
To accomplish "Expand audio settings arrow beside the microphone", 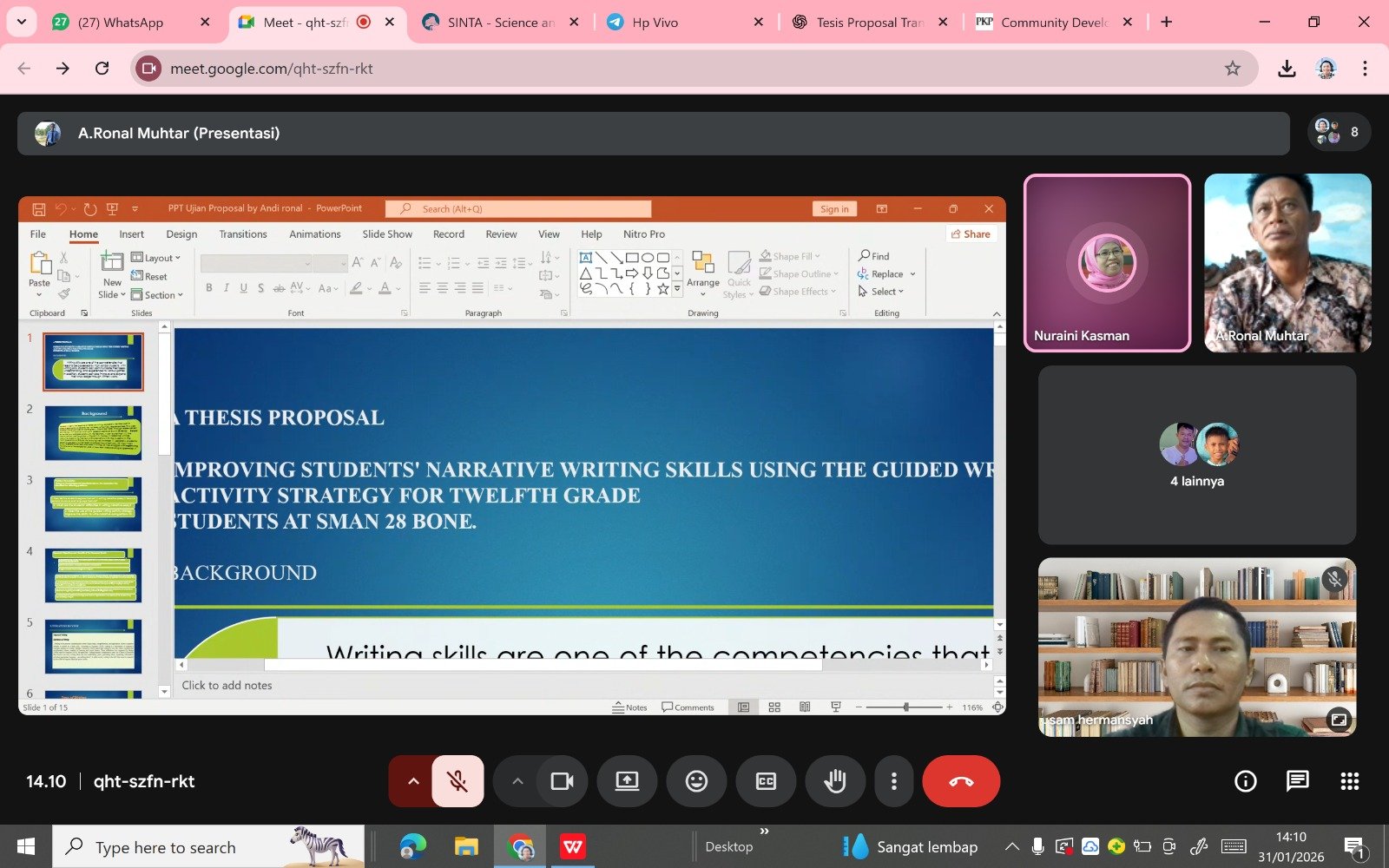I will click(x=413, y=781).
